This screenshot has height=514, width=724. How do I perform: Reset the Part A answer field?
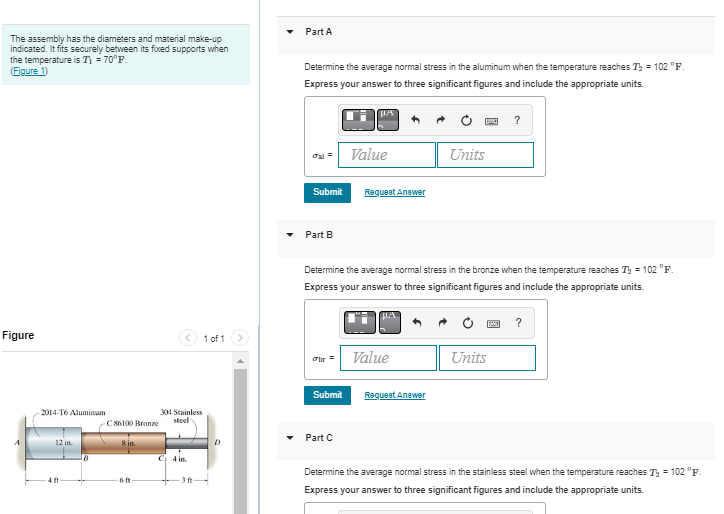click(x=466, y=121)
